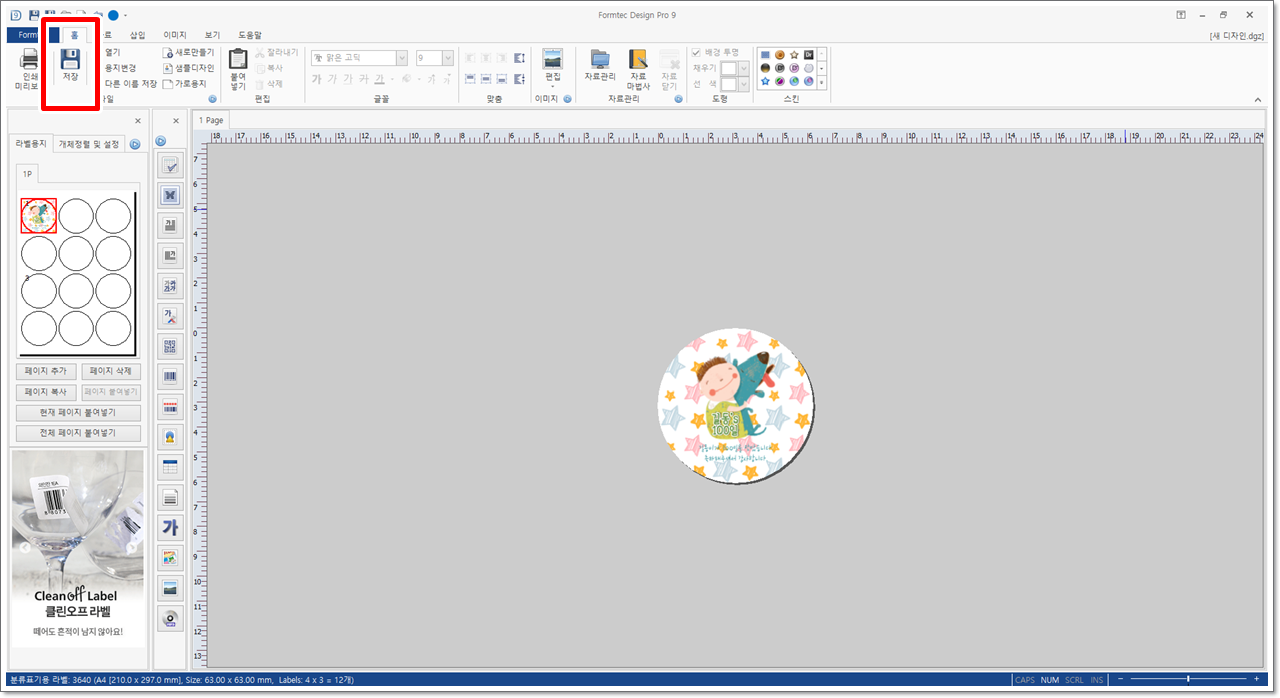Open the View (보기) ribbon tab

[x=212, y=35]
